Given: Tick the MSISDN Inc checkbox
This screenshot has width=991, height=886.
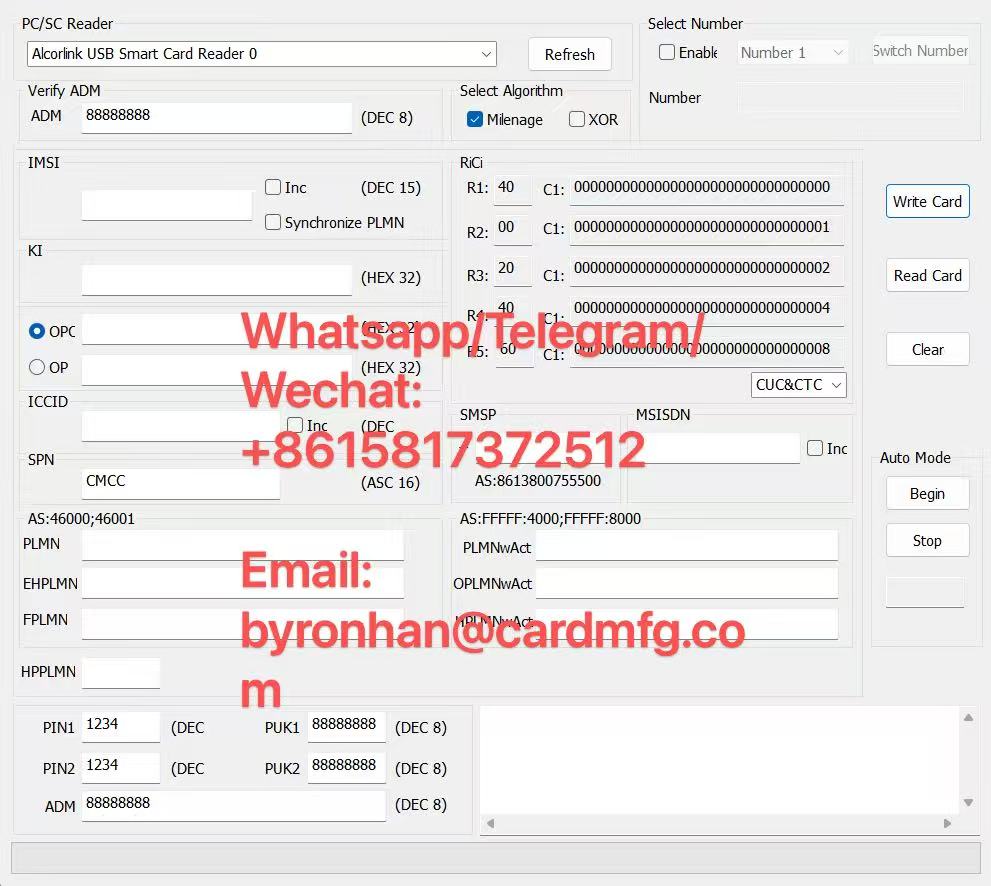Looking at the screenshot, I should pos(815,448).
